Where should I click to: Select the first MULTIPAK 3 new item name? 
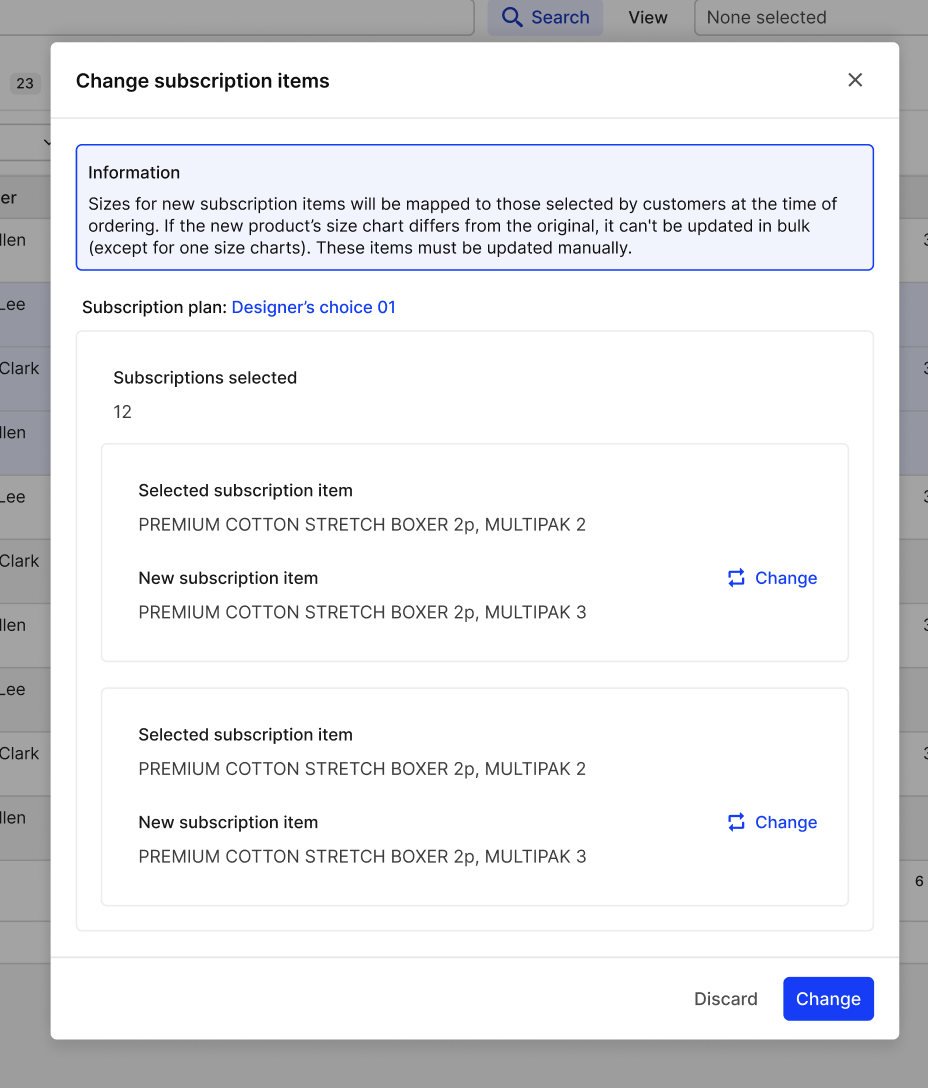(362, 612)
